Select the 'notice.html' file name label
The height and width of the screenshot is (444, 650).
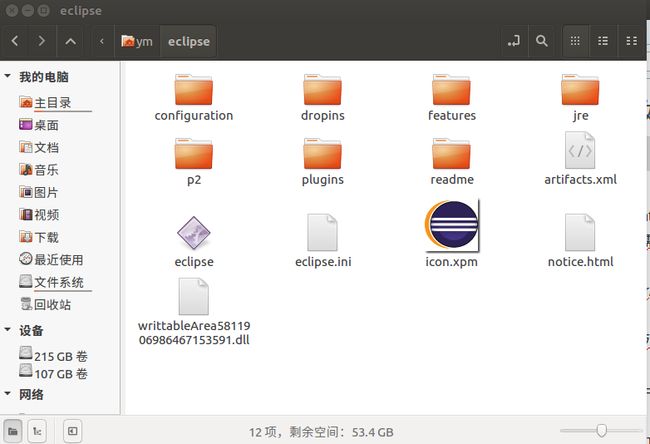580,262
